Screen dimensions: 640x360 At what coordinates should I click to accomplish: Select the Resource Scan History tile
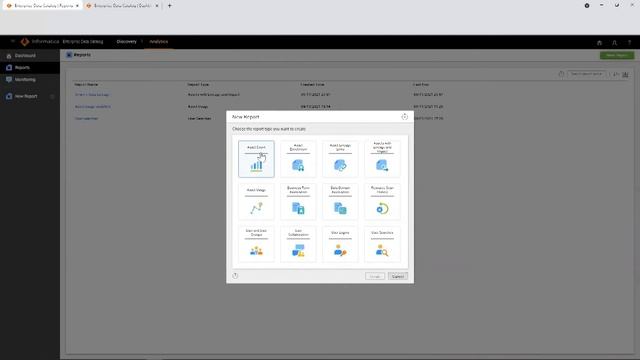(382, 202)
